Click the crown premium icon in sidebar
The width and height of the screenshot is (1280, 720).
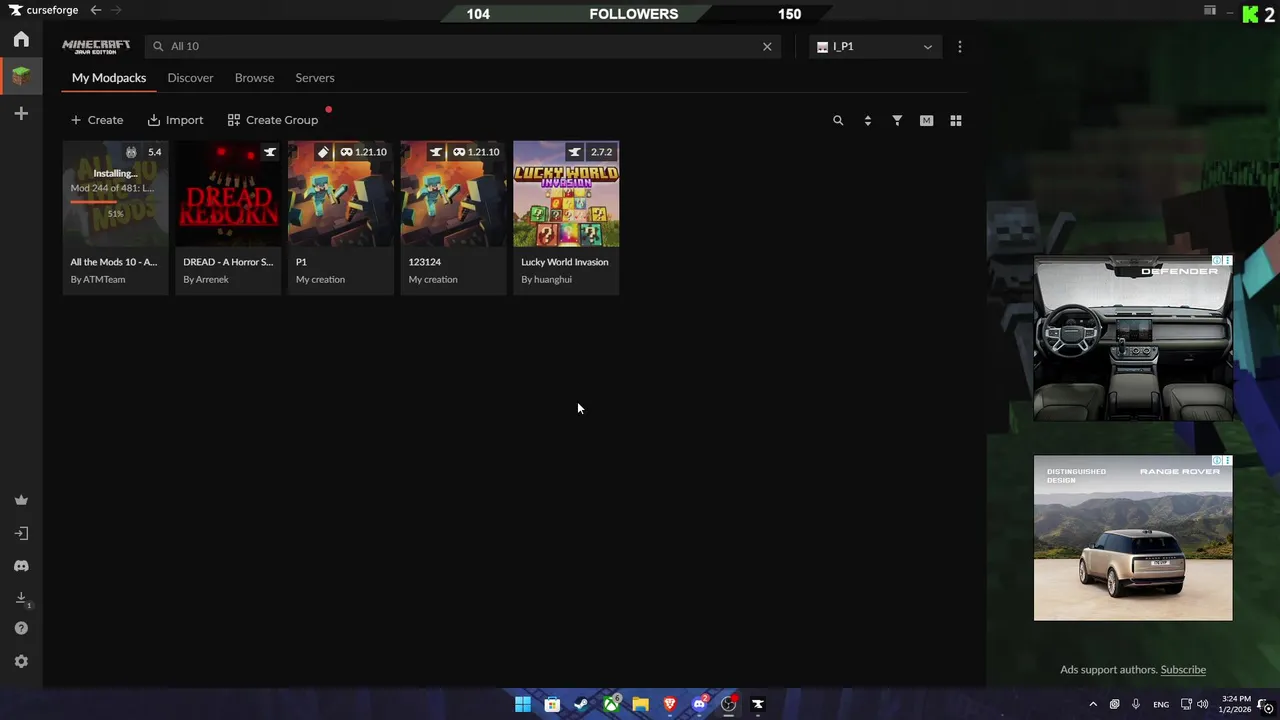click(21, 500)
